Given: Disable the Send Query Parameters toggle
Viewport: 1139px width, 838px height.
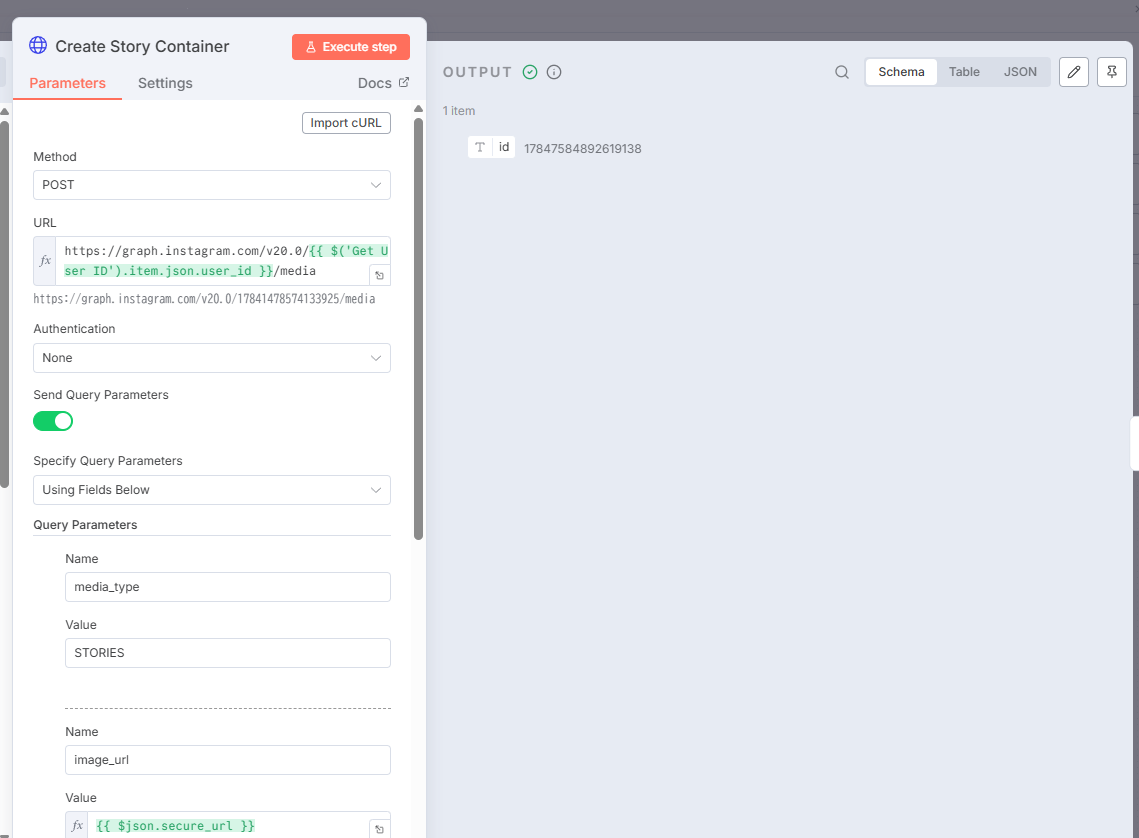Looking at the screenshot, I should tap(53, 421).
